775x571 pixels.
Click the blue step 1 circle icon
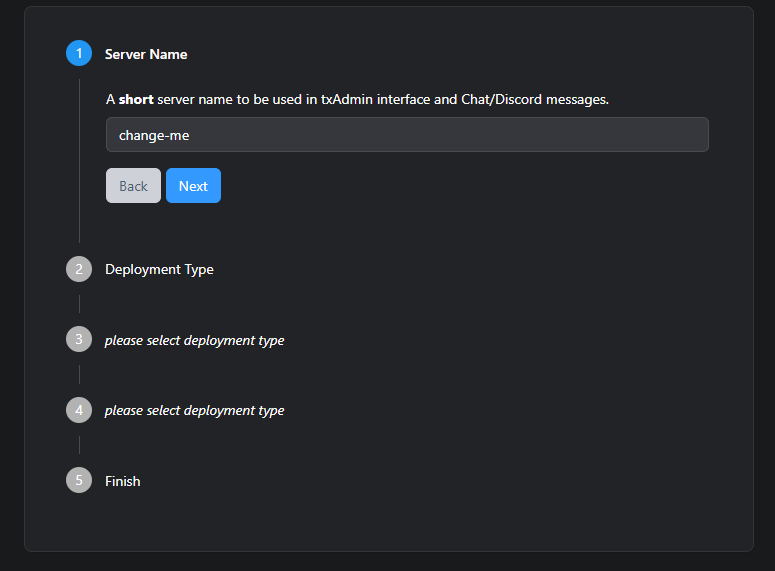[x=79, y=54]
